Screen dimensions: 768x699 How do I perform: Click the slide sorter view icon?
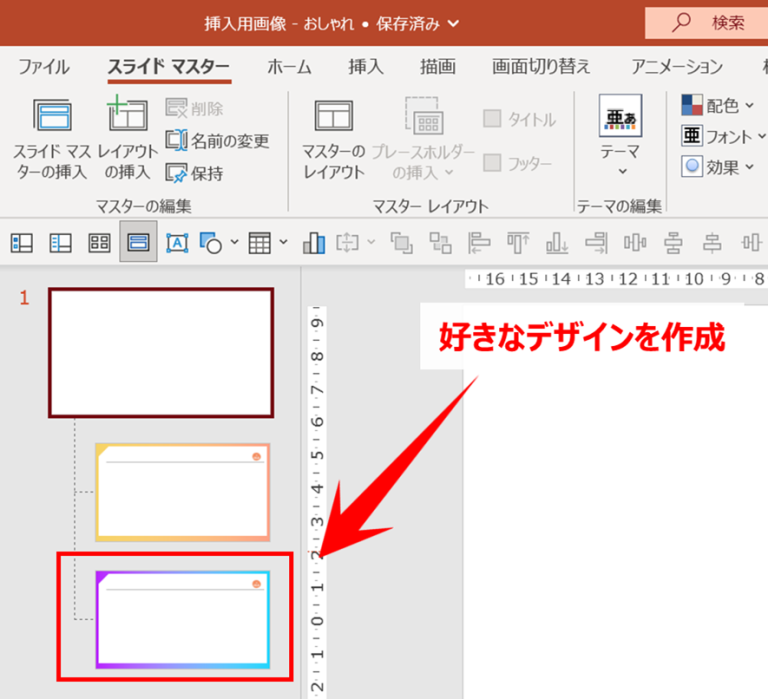coord(99,242)
